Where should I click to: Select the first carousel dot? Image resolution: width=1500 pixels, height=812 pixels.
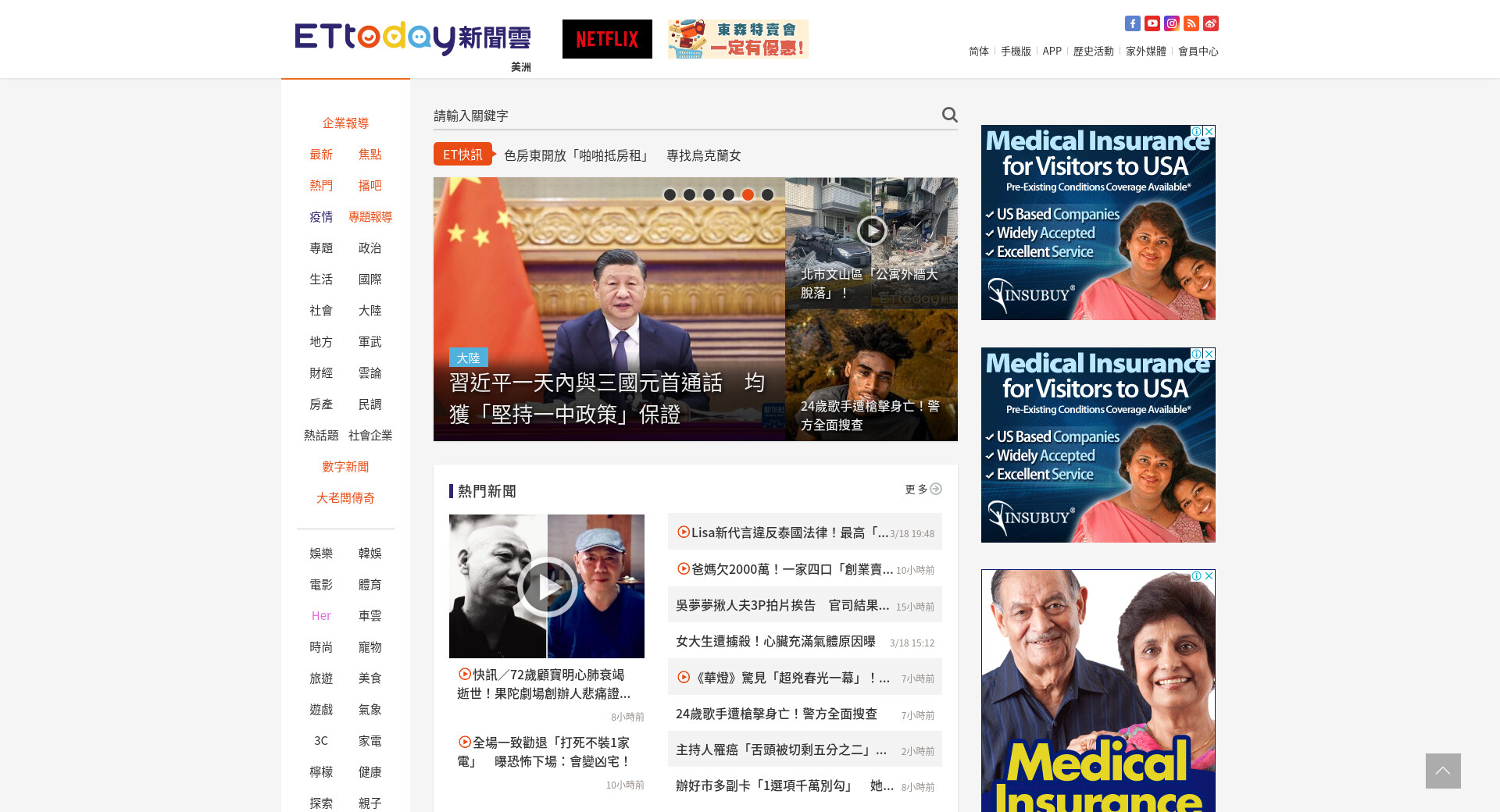(x=670, y=194)
